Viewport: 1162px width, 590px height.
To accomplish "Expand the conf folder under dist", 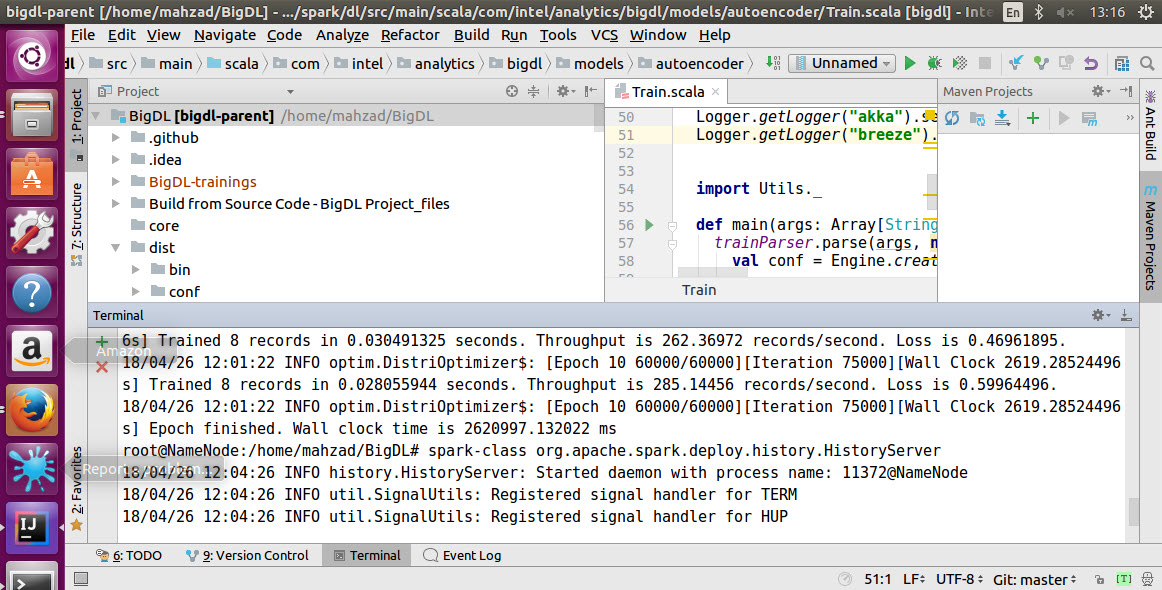I will (x=136, y=291).
